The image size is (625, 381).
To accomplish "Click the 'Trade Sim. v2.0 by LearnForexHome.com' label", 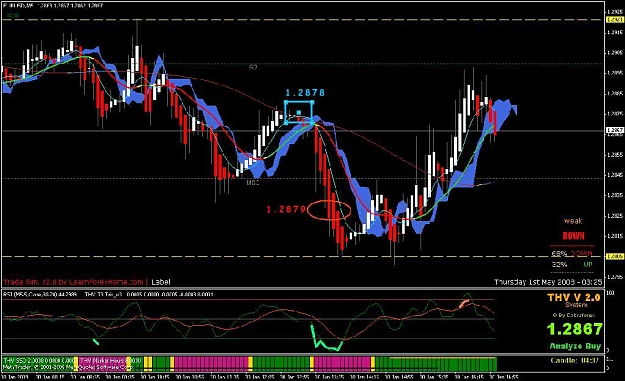I will pos(73,282).
